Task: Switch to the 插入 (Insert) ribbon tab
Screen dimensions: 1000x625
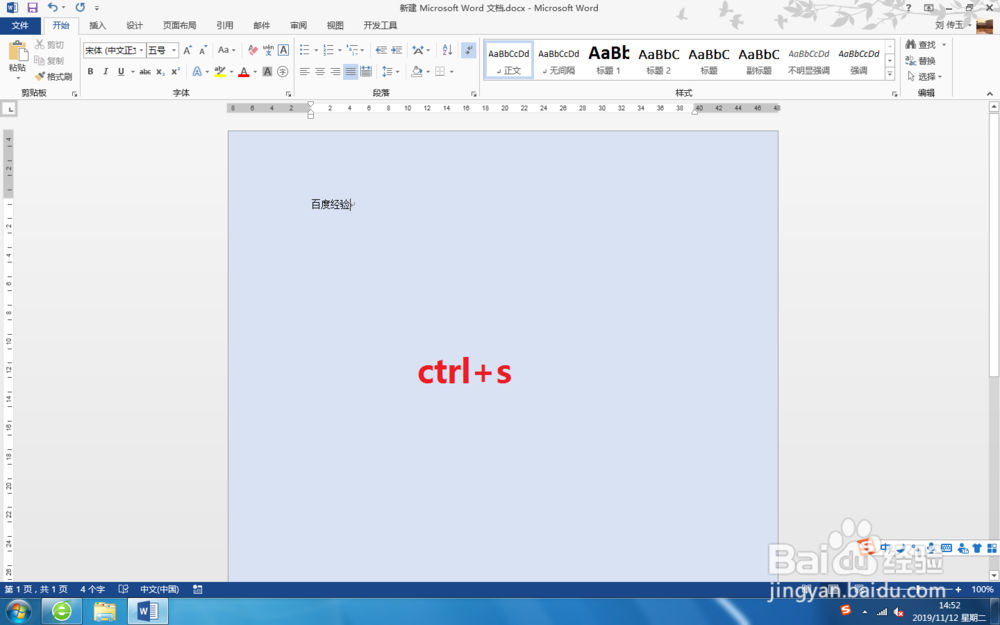Action: (x=96, y=25)
